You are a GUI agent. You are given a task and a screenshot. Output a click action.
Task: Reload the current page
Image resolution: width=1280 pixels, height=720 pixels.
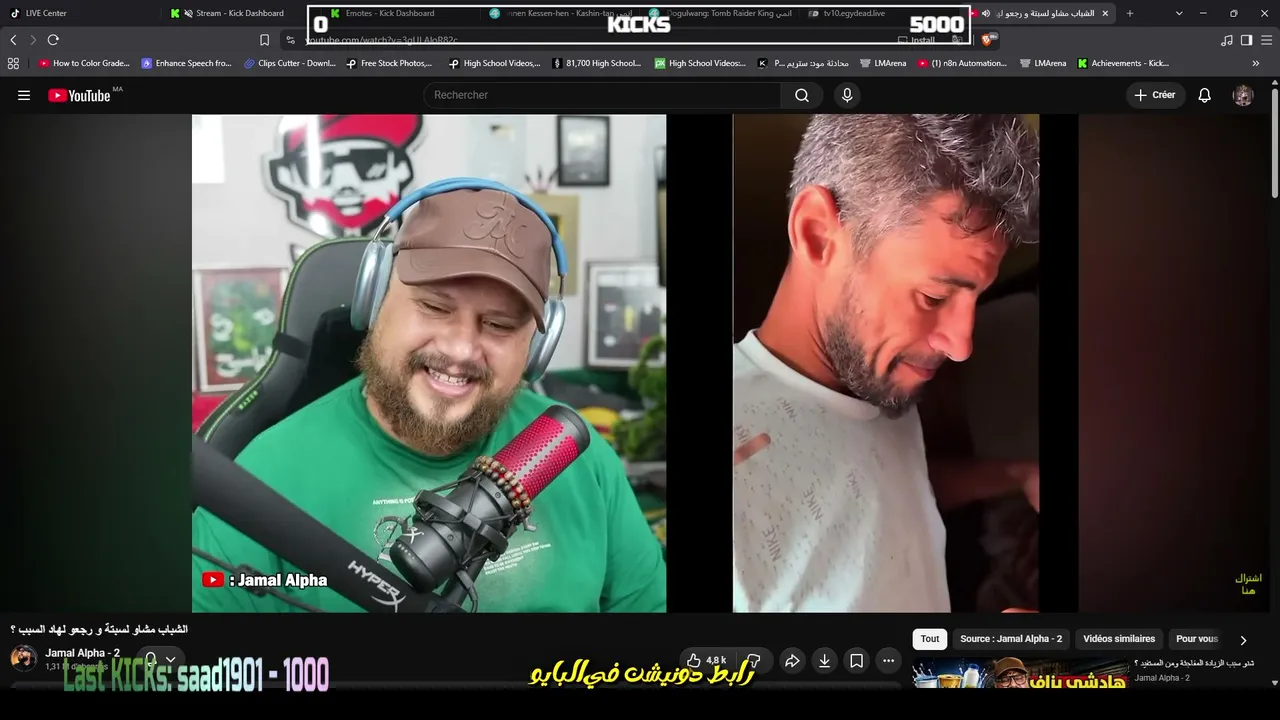coord(53,40)
